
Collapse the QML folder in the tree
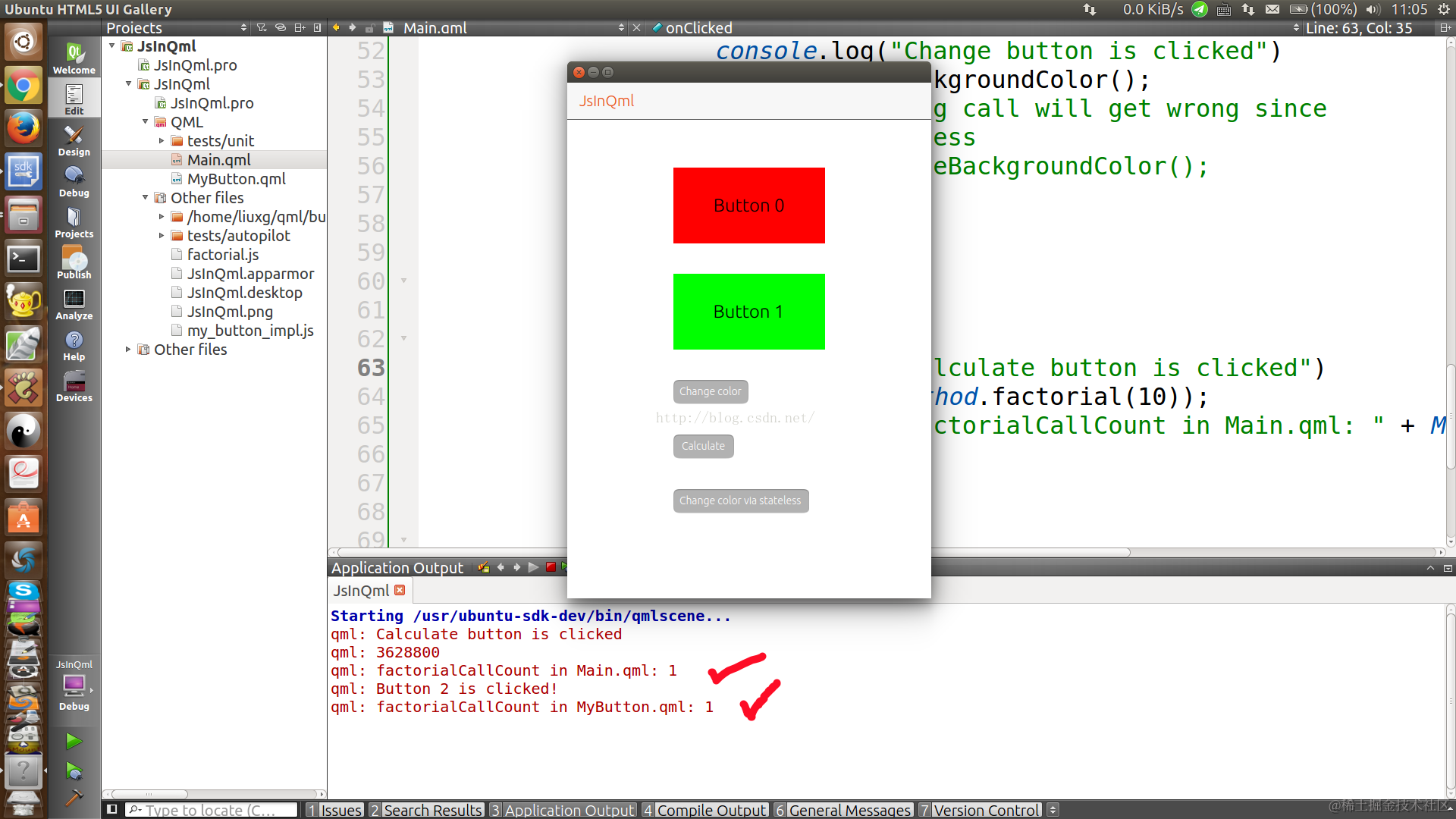point(146,122)
